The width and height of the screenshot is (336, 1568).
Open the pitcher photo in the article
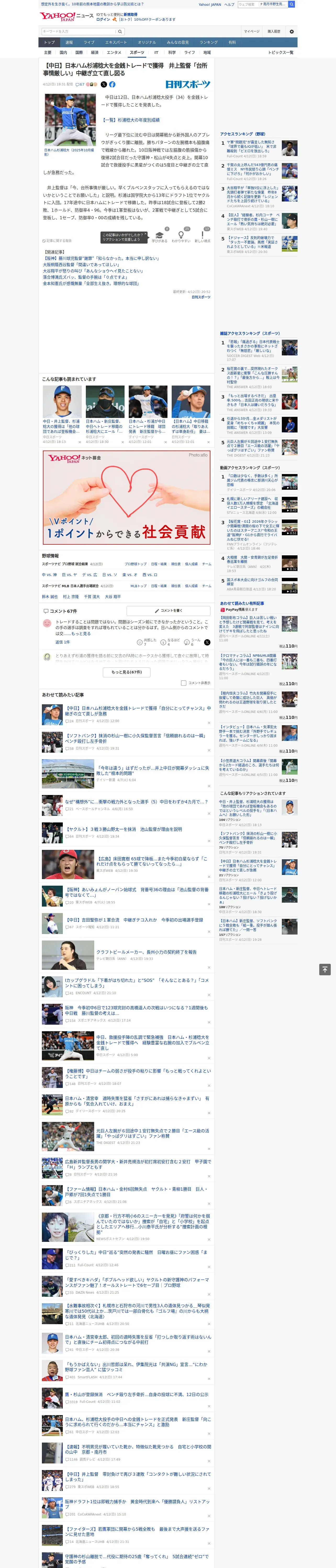click(x=70, y=120)
